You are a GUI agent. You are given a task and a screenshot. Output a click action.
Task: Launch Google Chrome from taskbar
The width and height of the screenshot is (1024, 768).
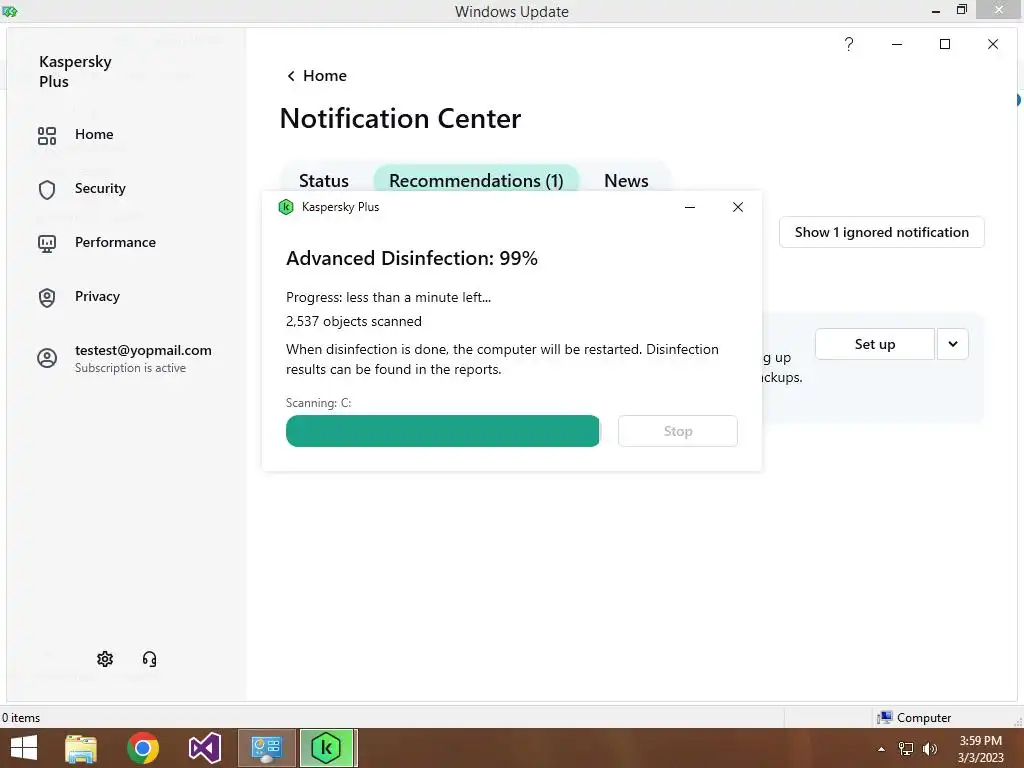(x=143, y=748)
